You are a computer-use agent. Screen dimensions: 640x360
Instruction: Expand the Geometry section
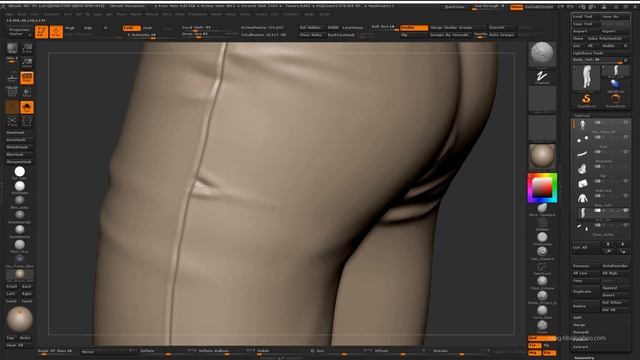click(584, 358)
